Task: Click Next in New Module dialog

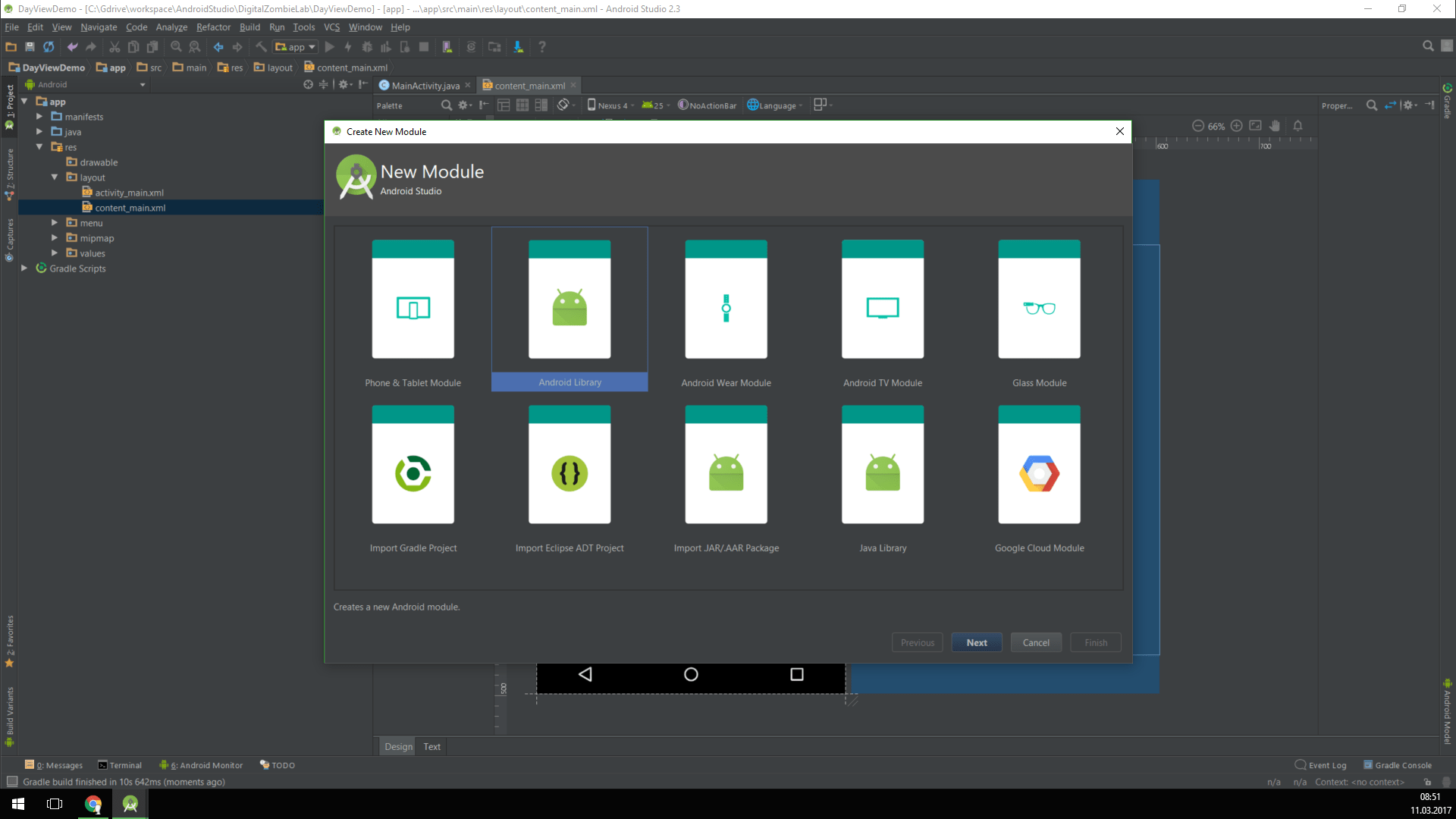Action: 977,642
